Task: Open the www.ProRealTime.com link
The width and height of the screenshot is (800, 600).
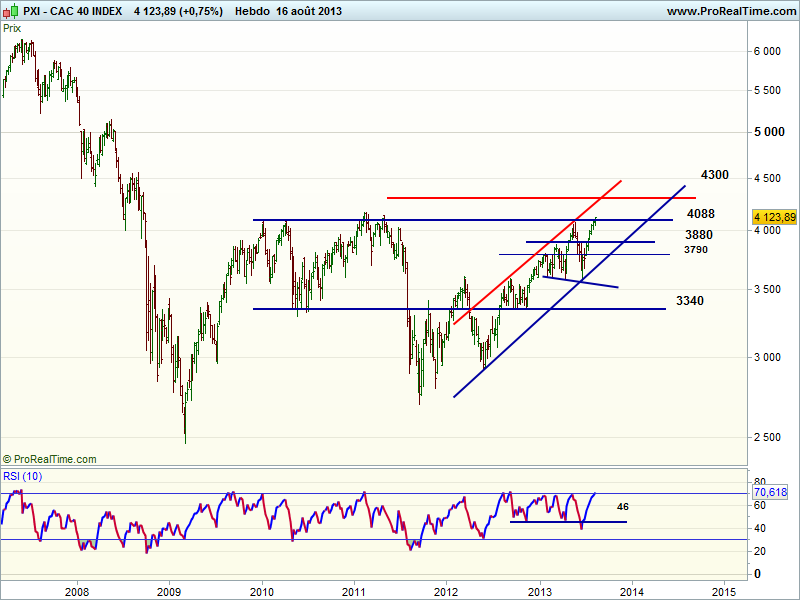Action: (730, 11)
